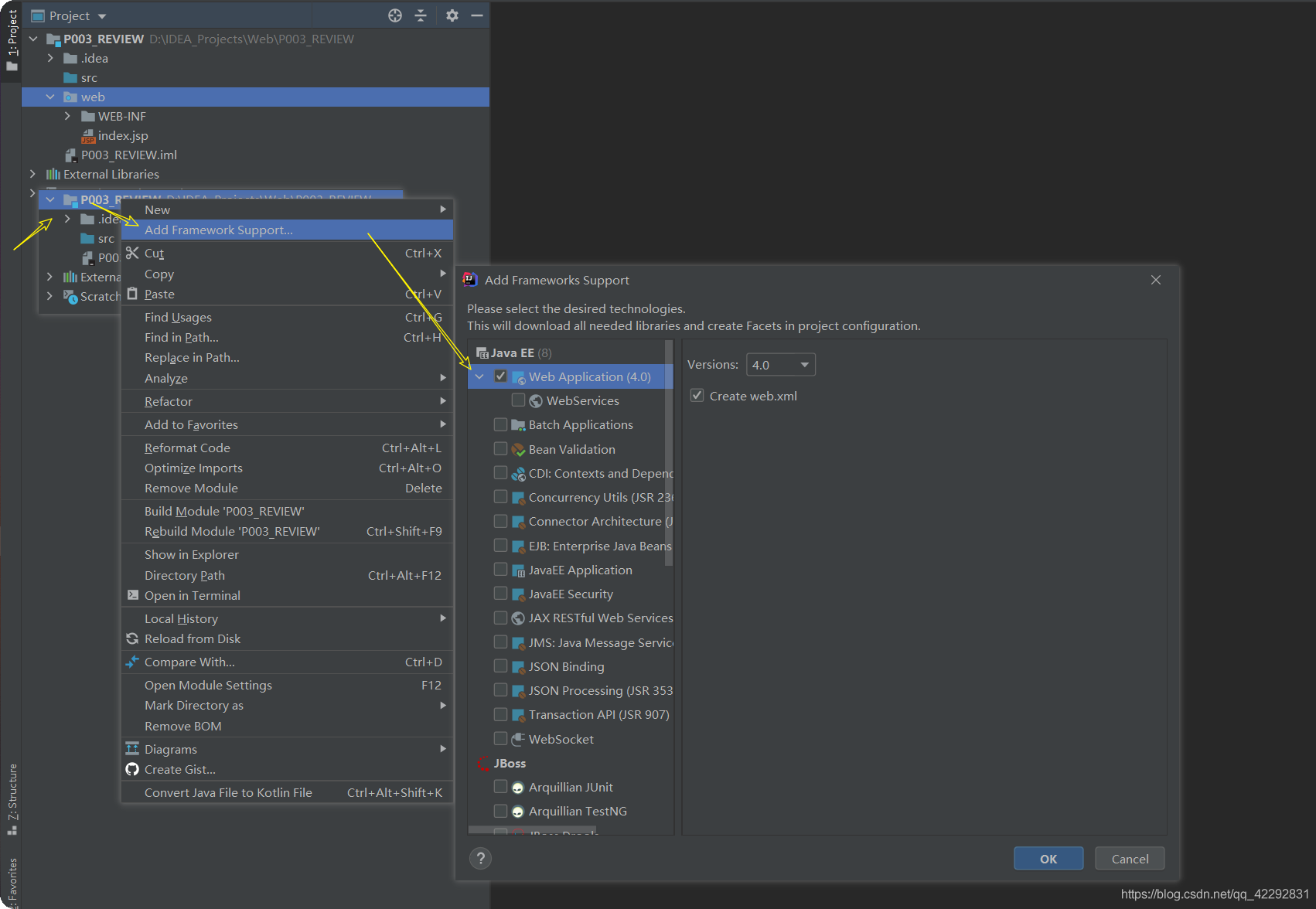
Task: Click the collapse all icon in Project panel
Action: pyautogui.click(x=421, y=15)
